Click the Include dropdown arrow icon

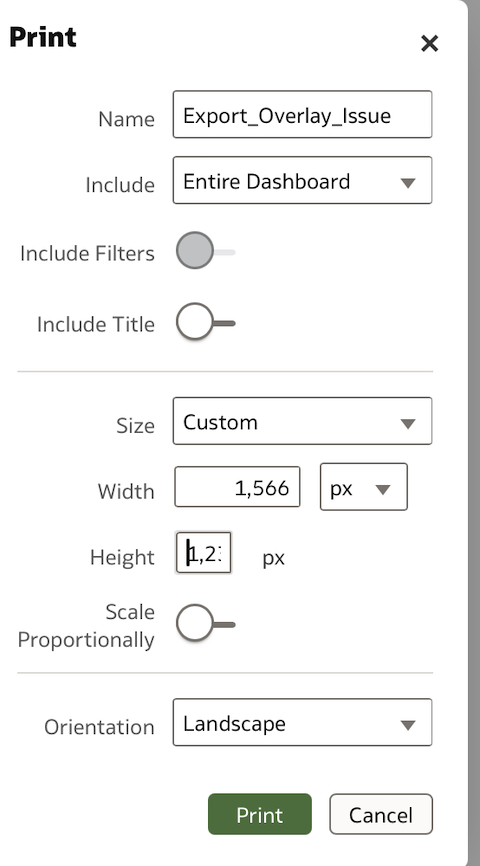point(408,182)
